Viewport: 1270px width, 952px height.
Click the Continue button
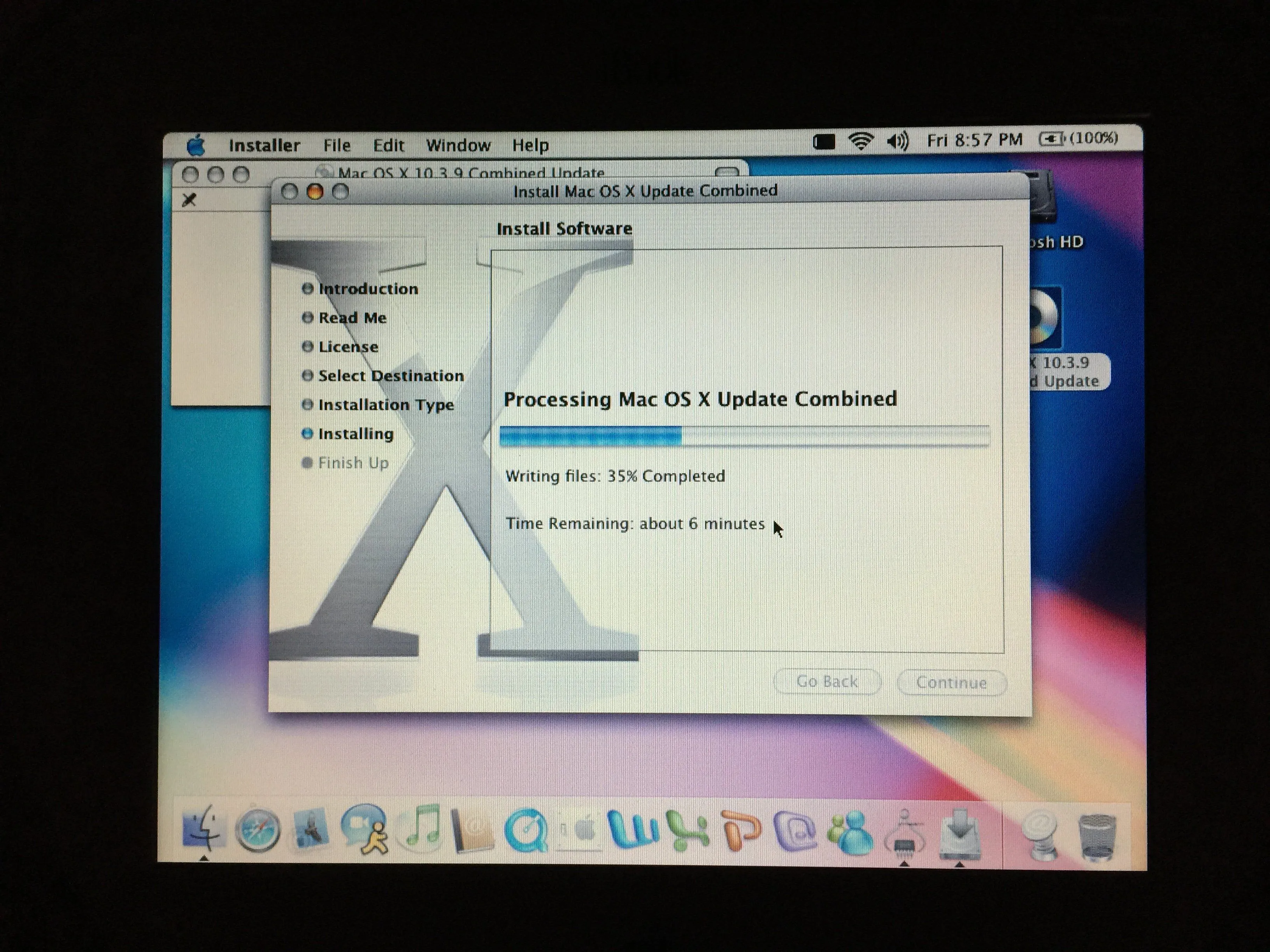pos(951,682)
